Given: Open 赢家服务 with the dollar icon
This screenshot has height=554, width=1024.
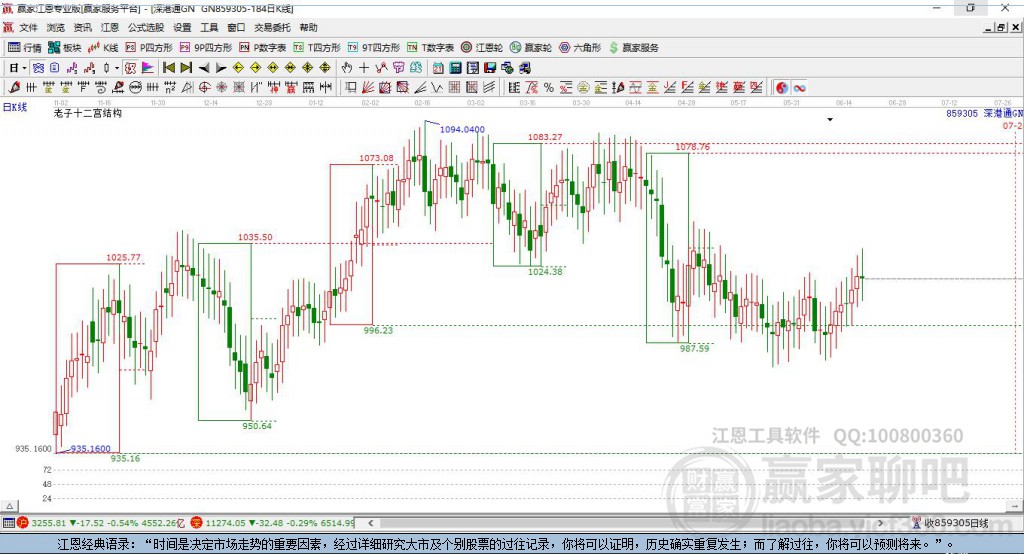Looking at the screenshot, I should [633, 48].
